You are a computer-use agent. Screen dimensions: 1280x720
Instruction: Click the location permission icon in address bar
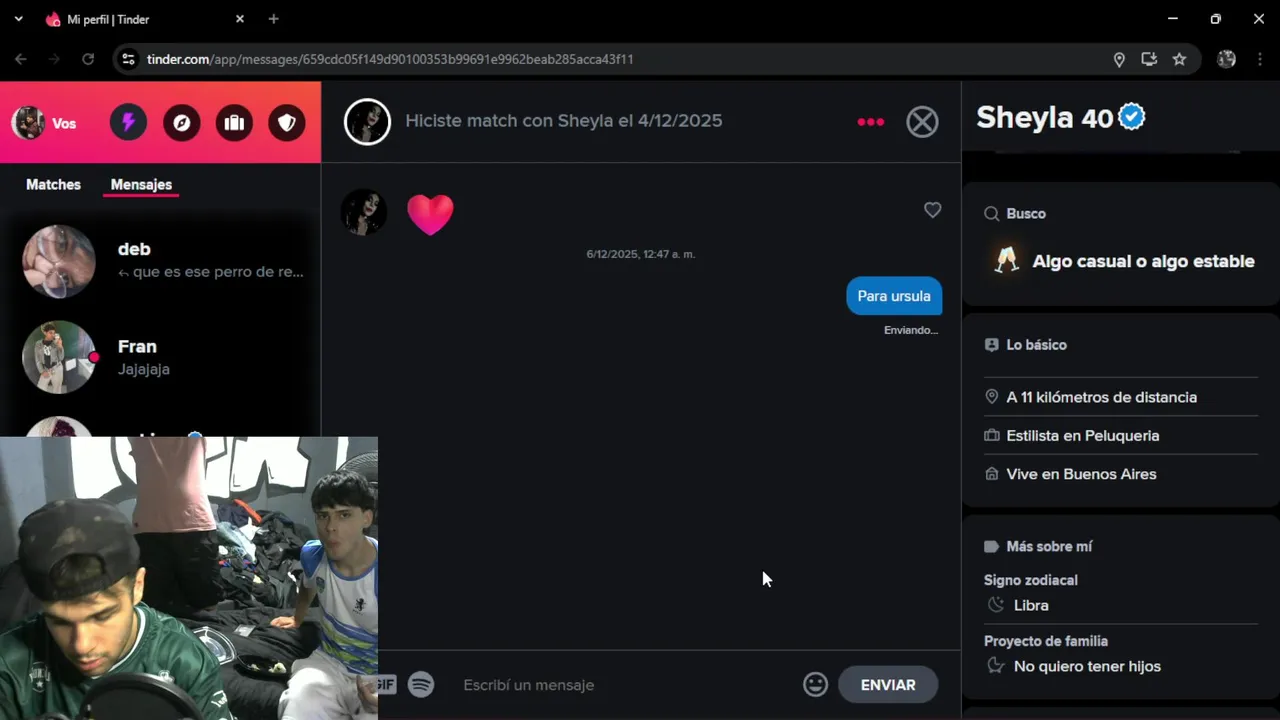point(1119,59)
